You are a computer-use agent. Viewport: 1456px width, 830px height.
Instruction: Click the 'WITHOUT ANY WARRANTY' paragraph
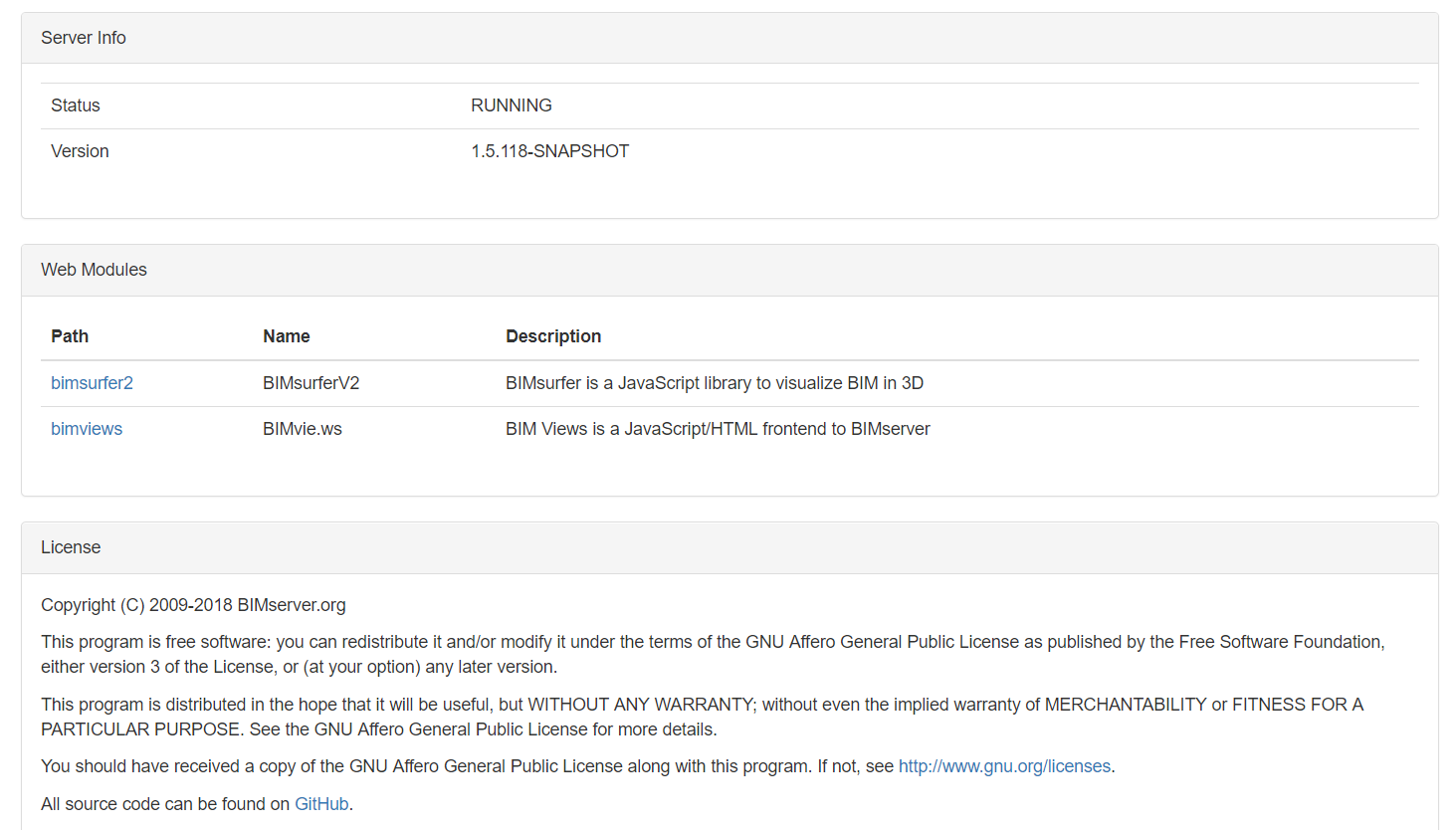coord(702,717)
